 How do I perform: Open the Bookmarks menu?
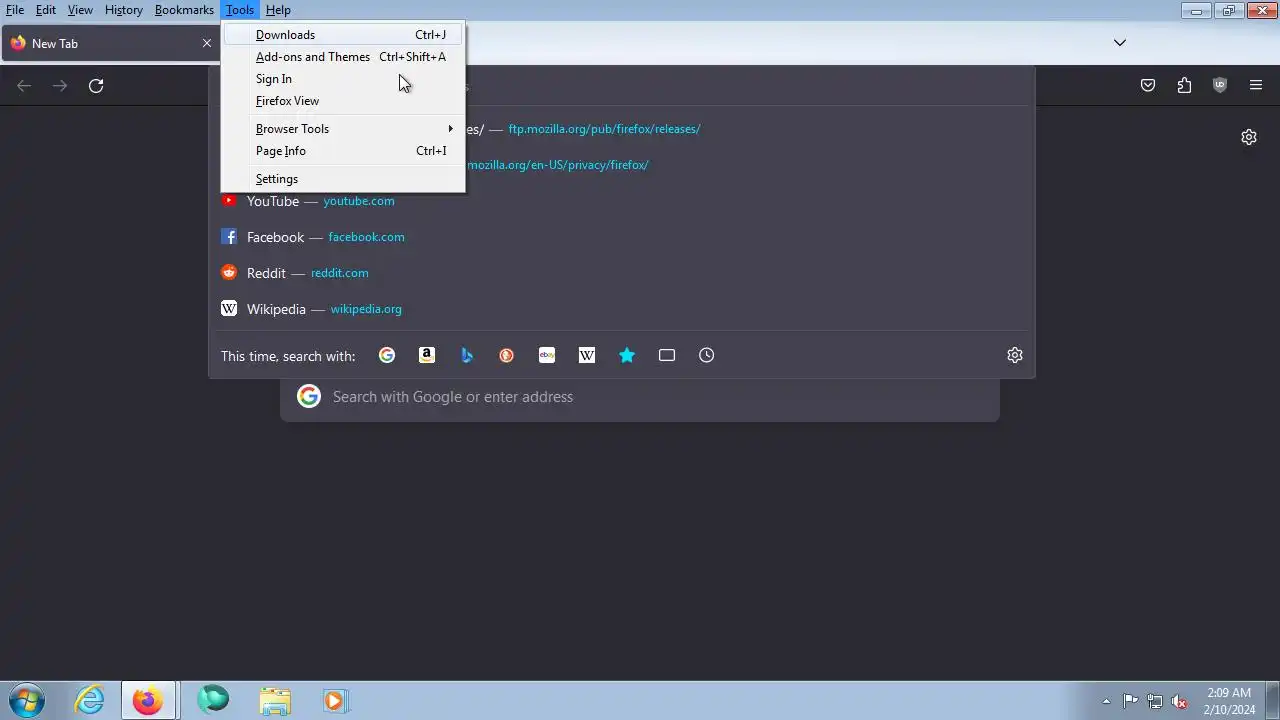pos(184,10)
